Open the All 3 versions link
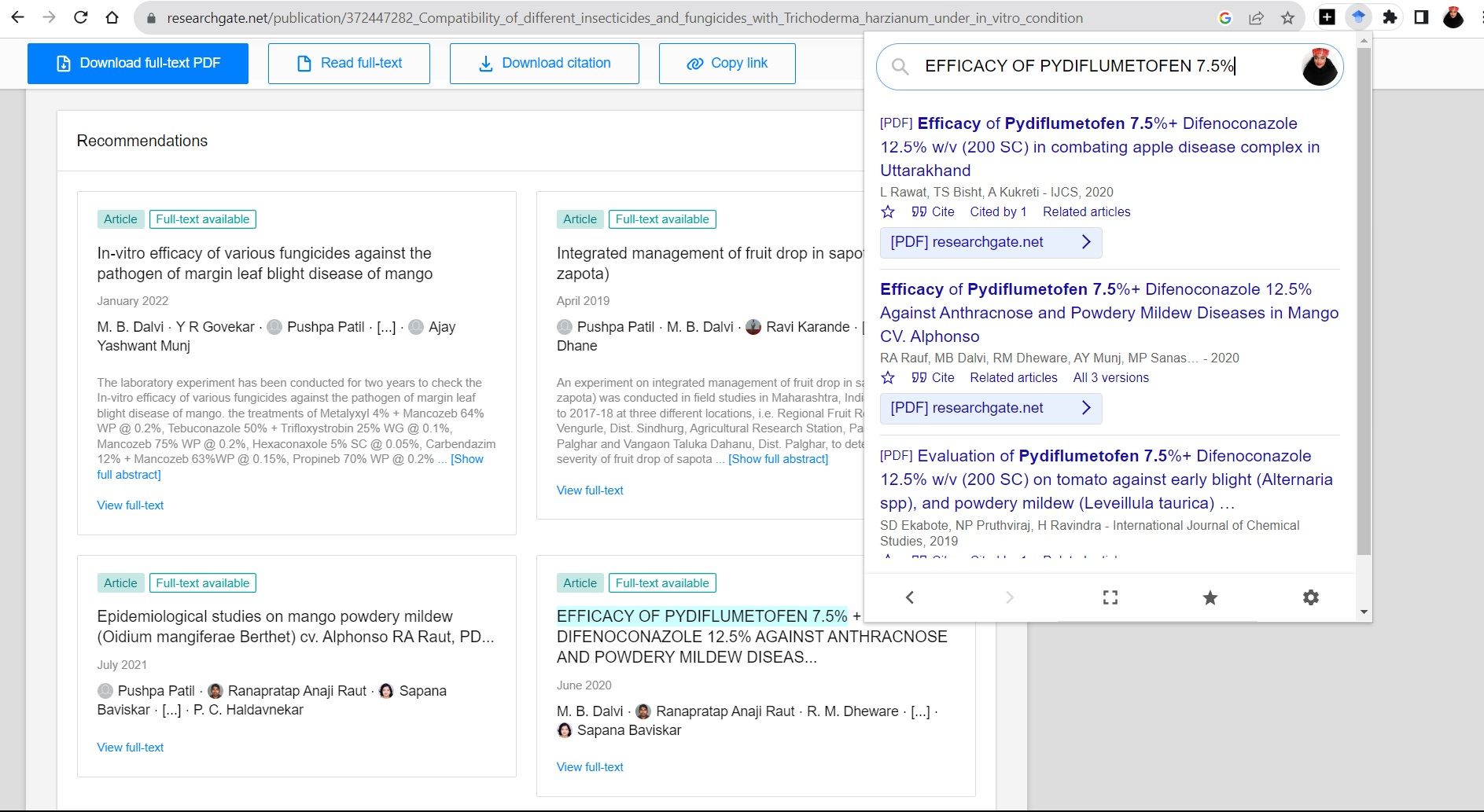This screenshot has width=1484, height=812. pos(1111,377)
